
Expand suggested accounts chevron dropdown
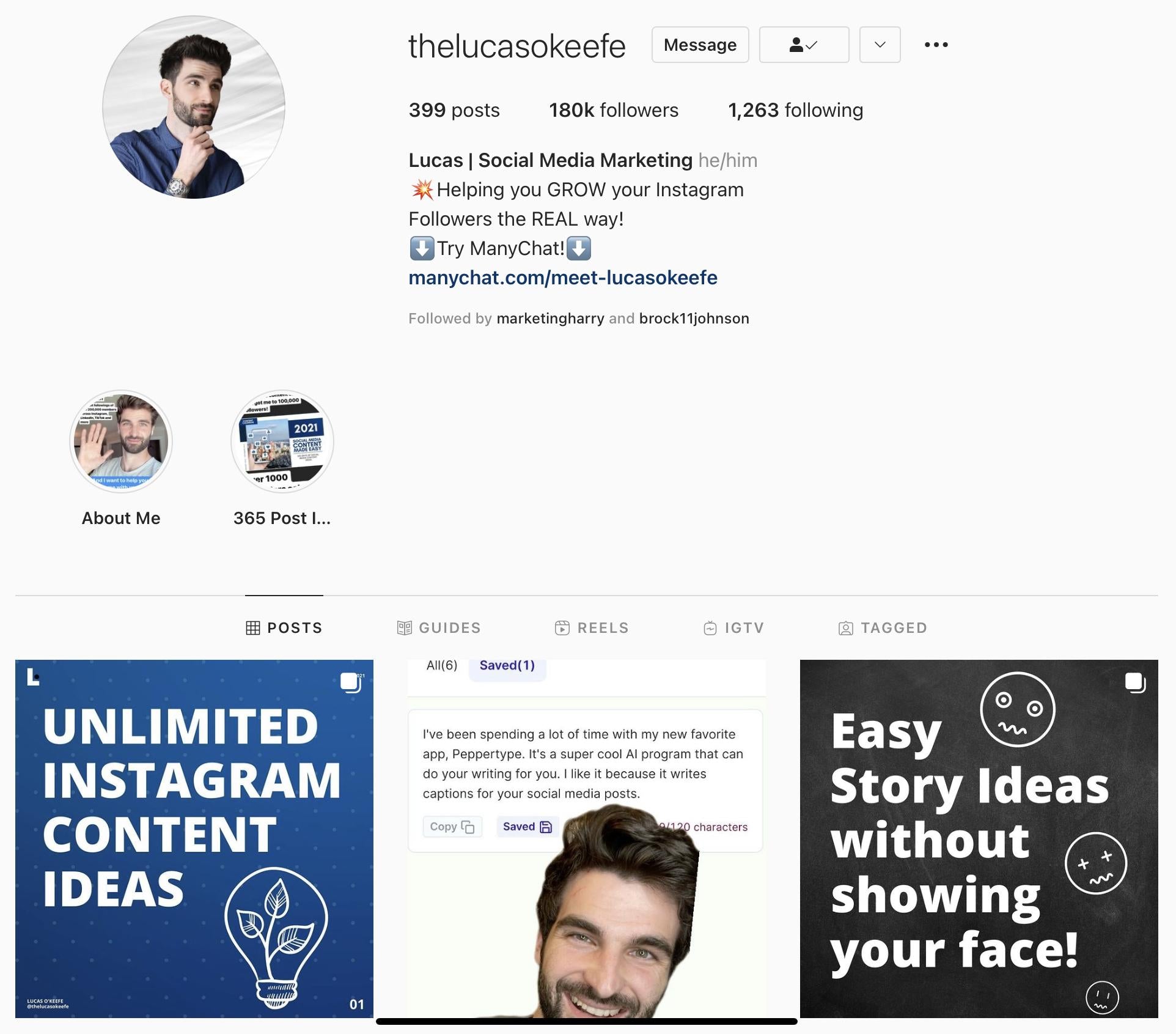coord(880,45)
